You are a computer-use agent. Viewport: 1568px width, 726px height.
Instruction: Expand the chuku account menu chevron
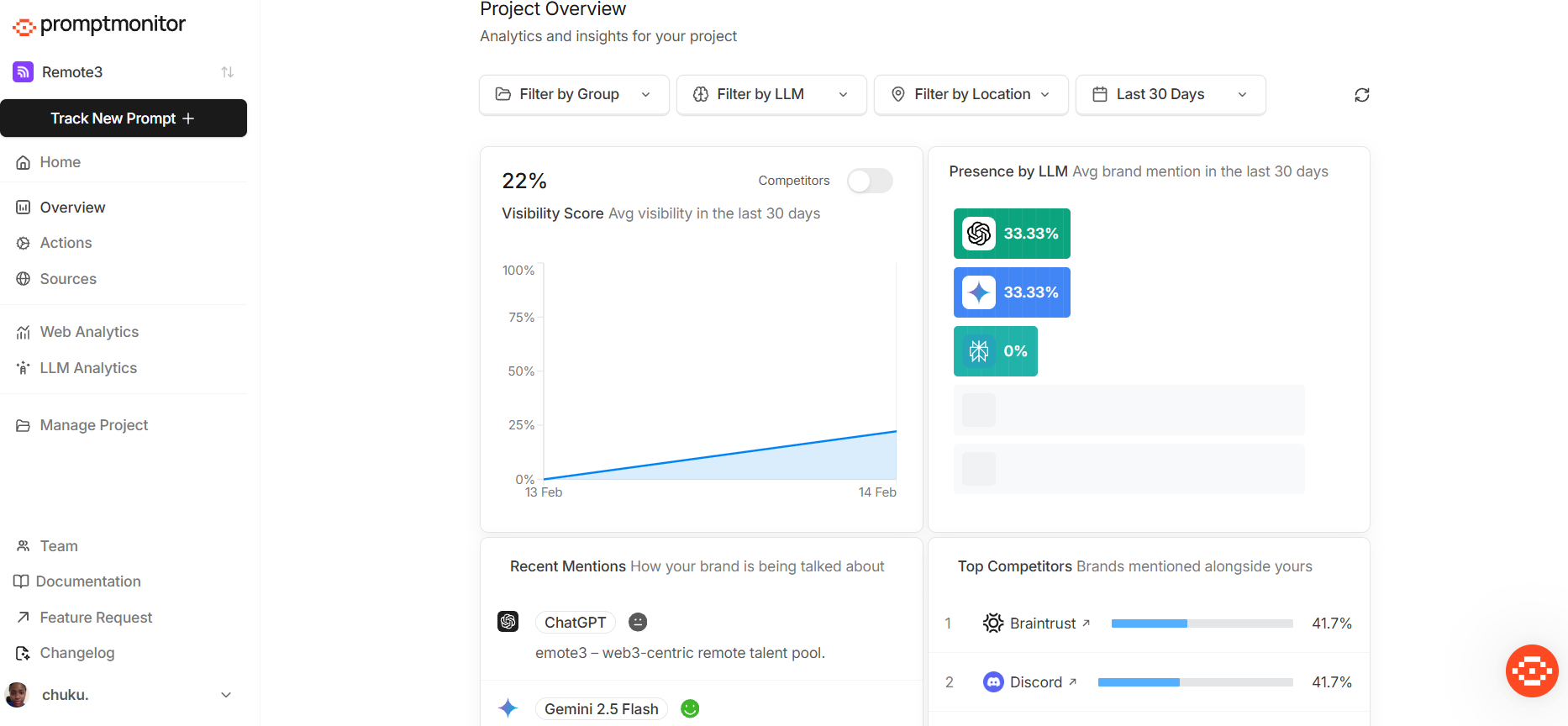226,695
